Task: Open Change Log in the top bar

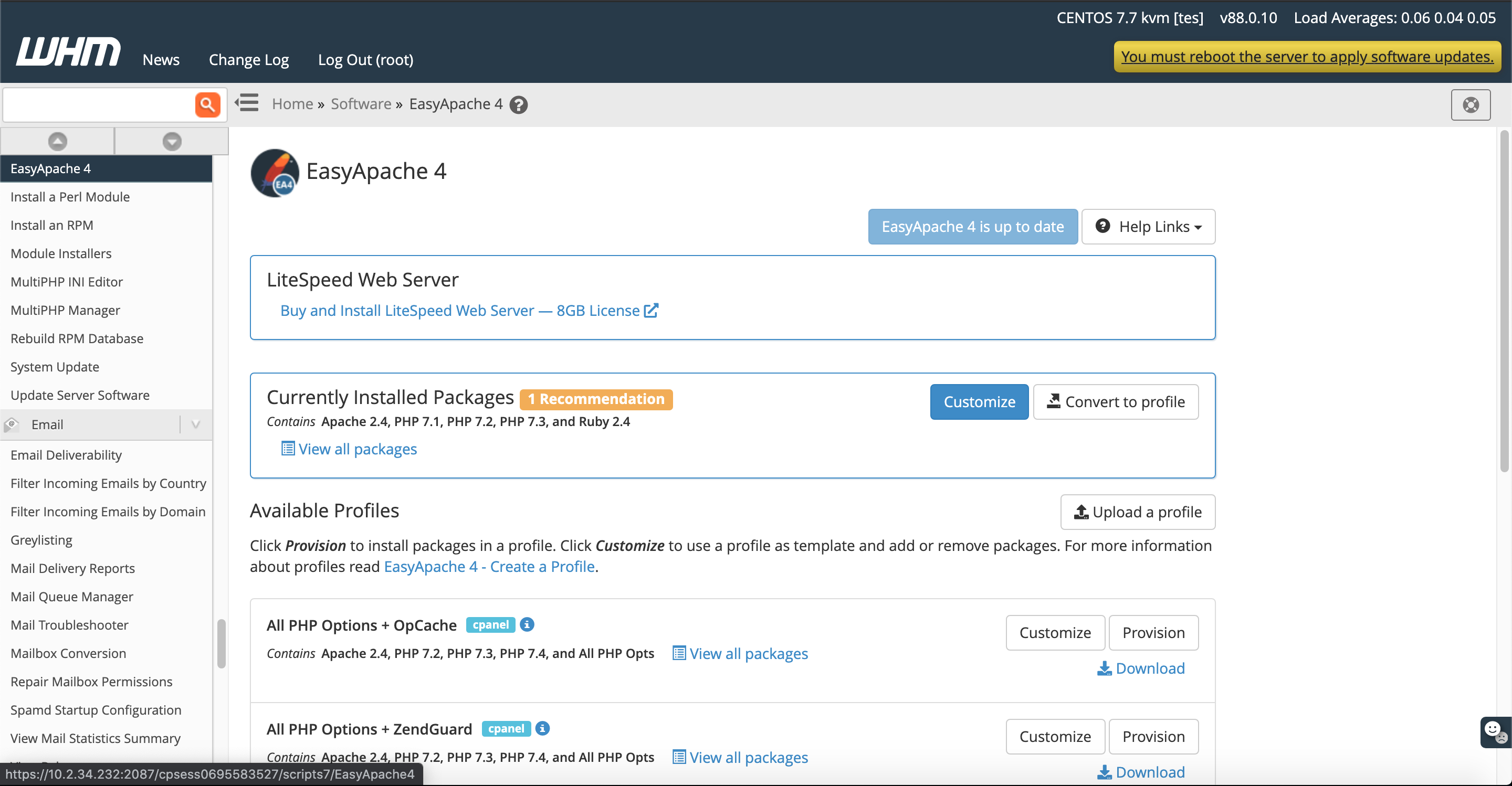Action: tap(249, 59)
